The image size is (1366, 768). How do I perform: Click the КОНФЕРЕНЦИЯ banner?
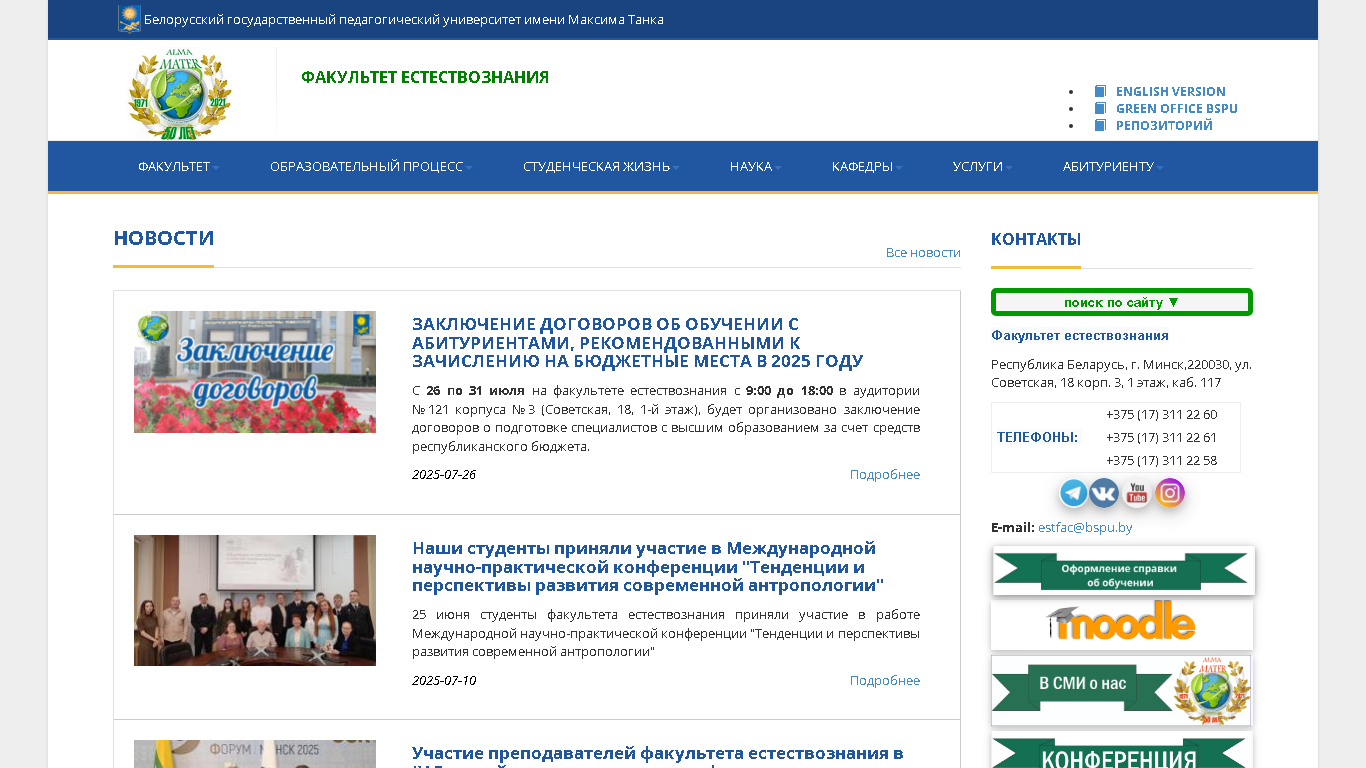tap(1122, 751)
